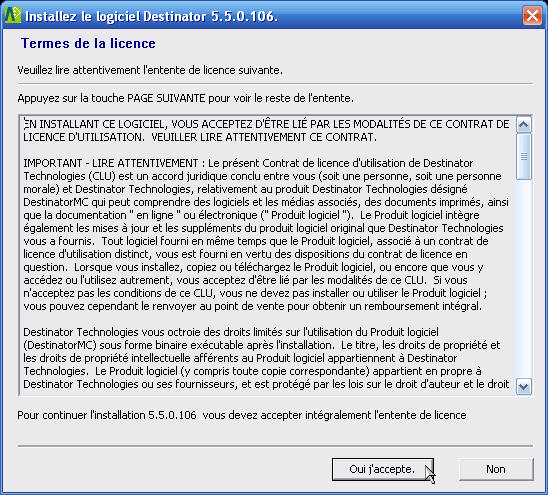
Task: Click the "DestinatorMC qui peut comprendre" text line
Action: (266, 202)
